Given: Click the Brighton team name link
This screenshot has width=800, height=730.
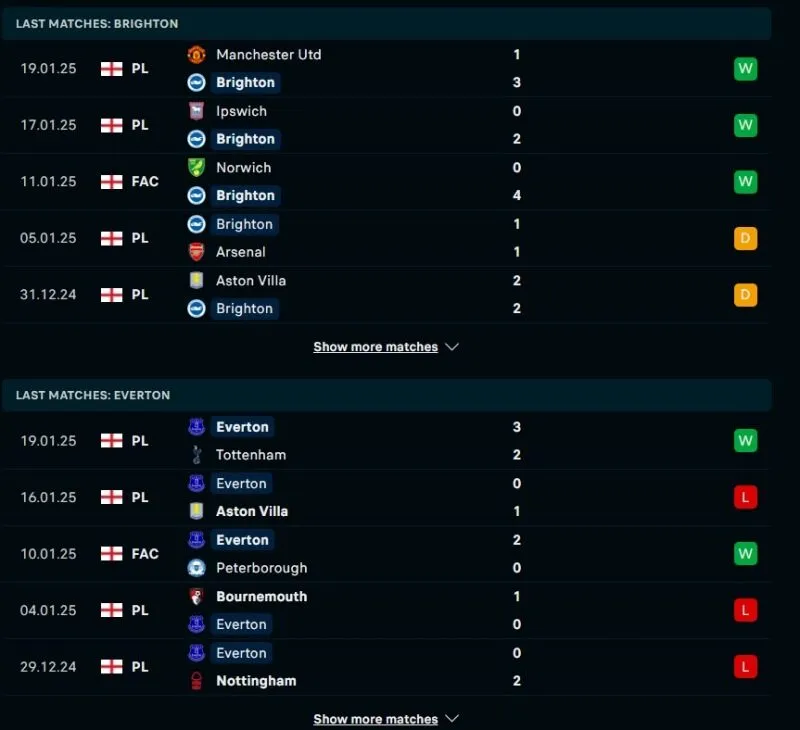Looking at the screenshot, I should click(x=246, y=82).
